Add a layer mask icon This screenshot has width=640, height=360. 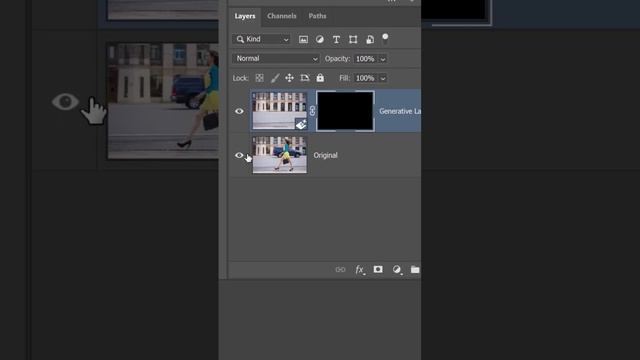pyautogui.click(x=378, y=269)
